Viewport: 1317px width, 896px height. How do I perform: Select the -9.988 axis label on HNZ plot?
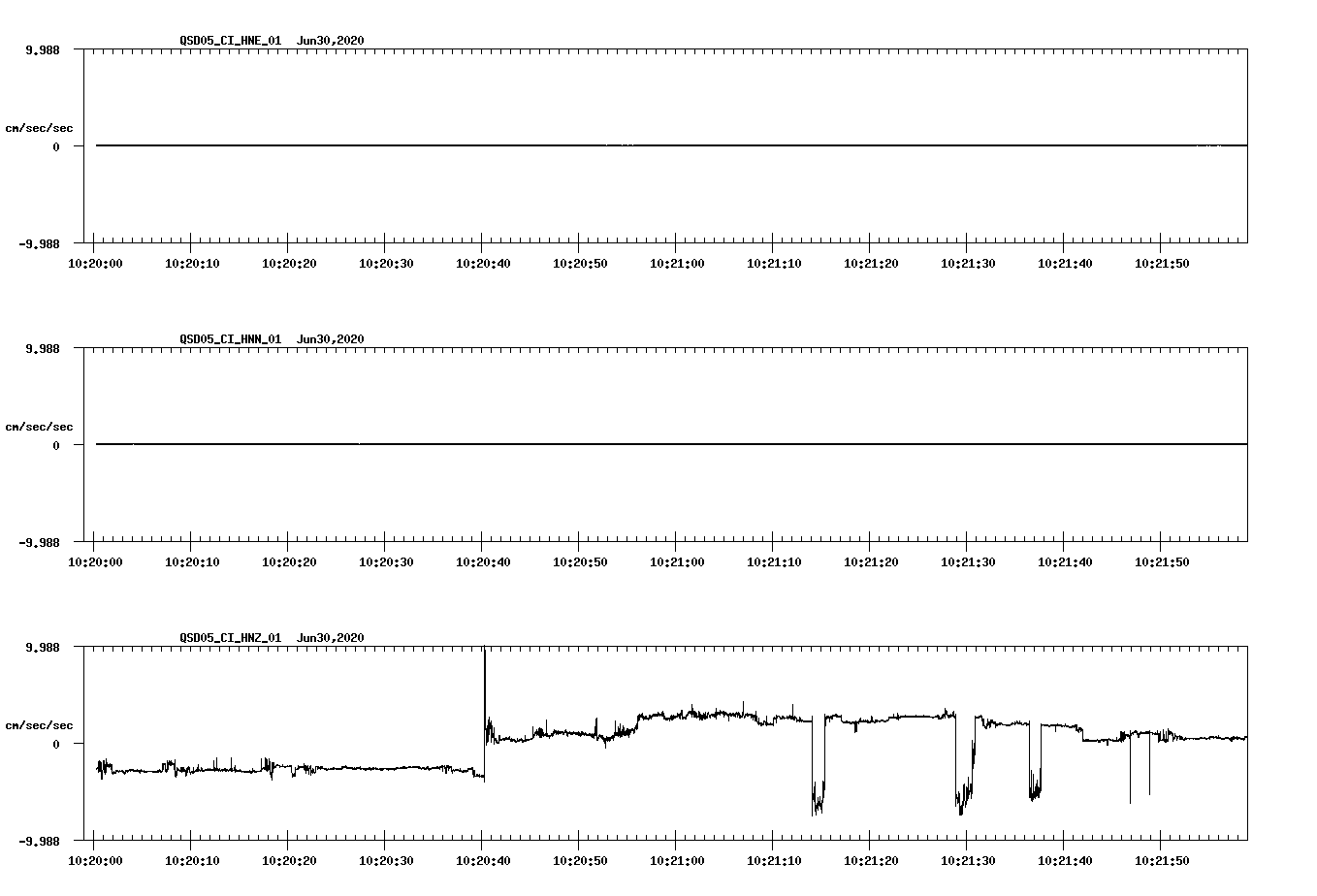coord(39,842)
